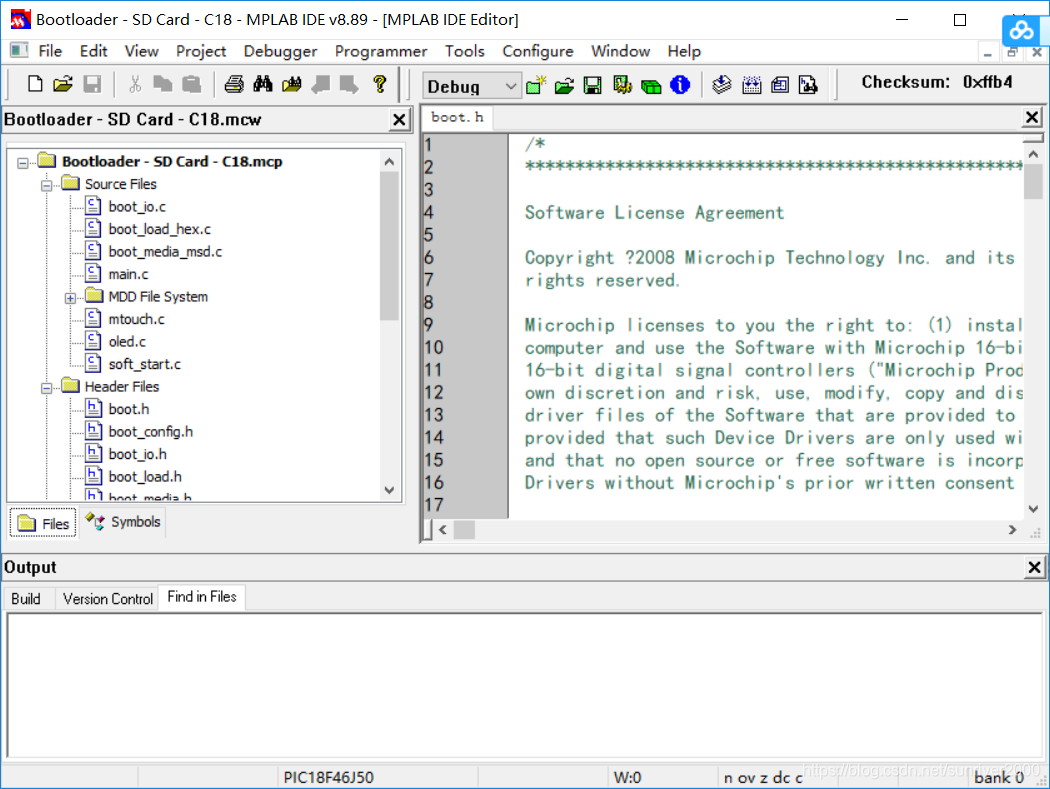
Task: Open the Project menu
Action: [201, 51]
